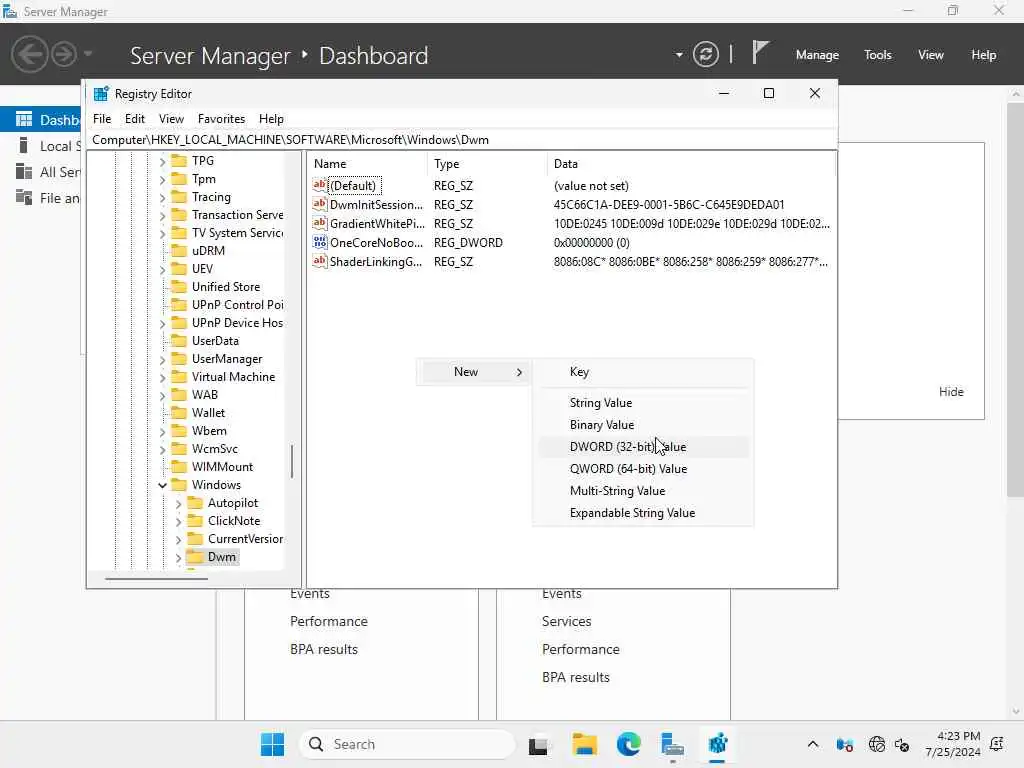Click the Hide link in Server Manager
This screenshot has width=1024, height=768.
[x=951, y=391]
